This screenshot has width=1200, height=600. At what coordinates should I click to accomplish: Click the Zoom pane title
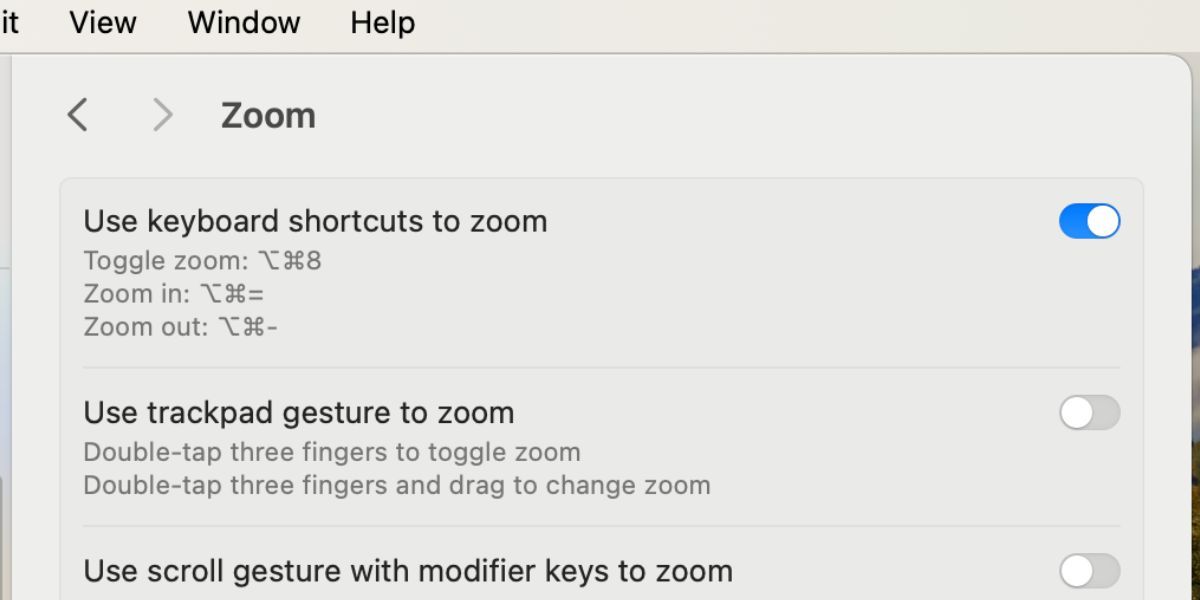[268, 115]
